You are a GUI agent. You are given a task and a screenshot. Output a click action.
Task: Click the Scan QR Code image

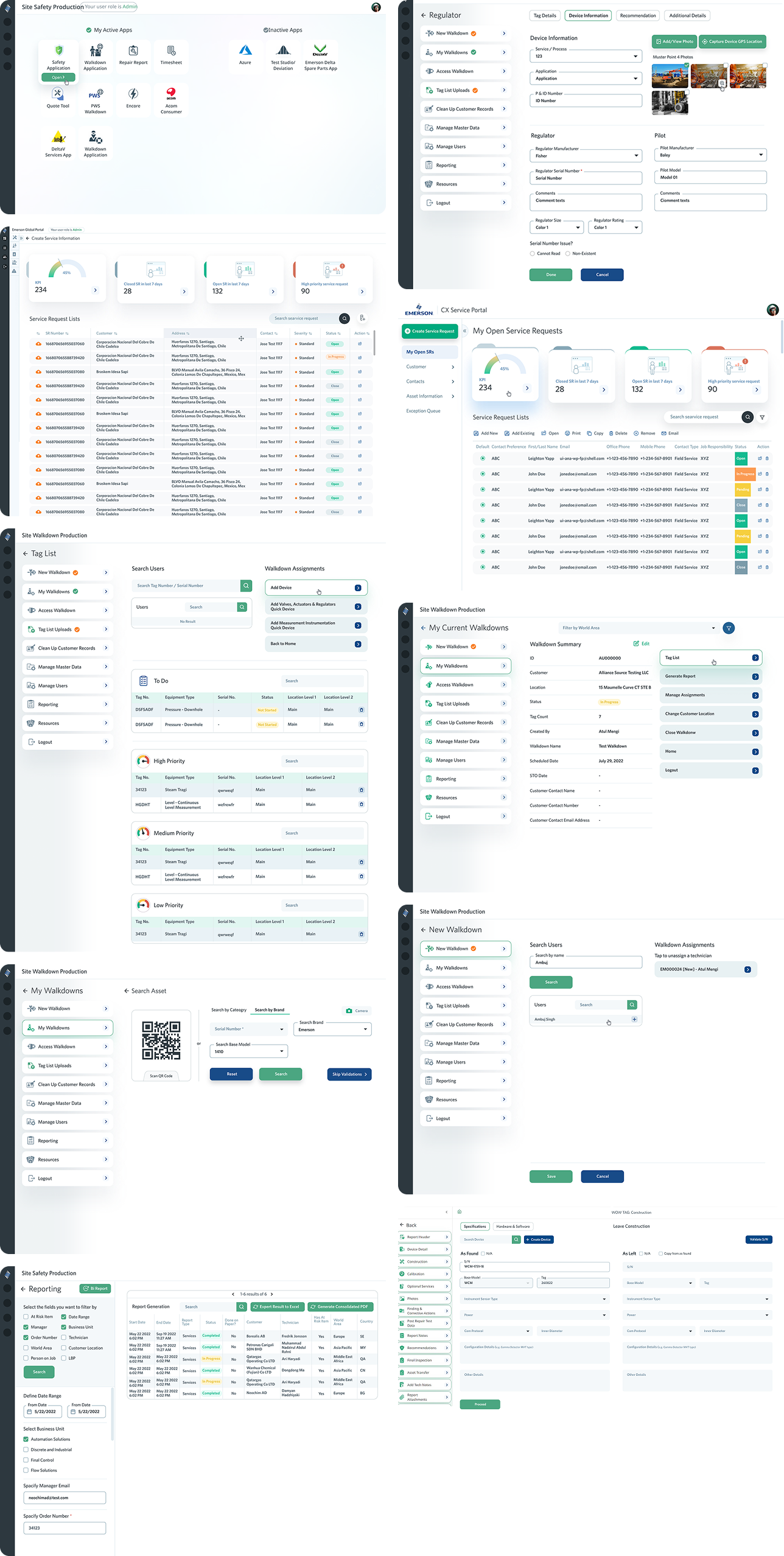161,1040
